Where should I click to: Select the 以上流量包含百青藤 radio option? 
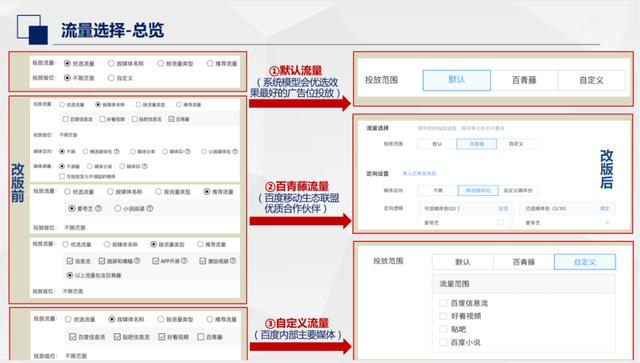pyautogui.click(x=70, y=275)
